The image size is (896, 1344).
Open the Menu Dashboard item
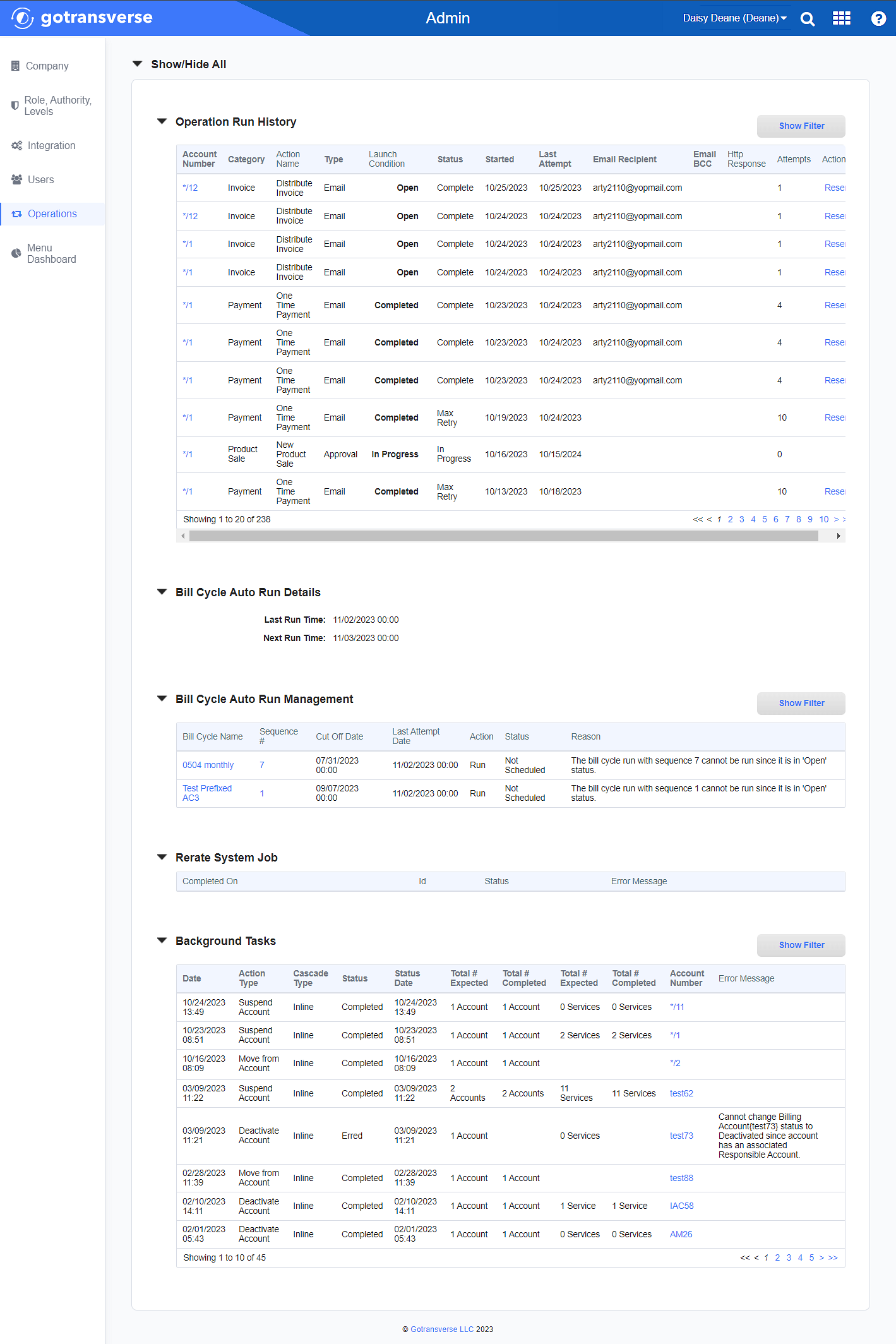click(x=52, y=253)
